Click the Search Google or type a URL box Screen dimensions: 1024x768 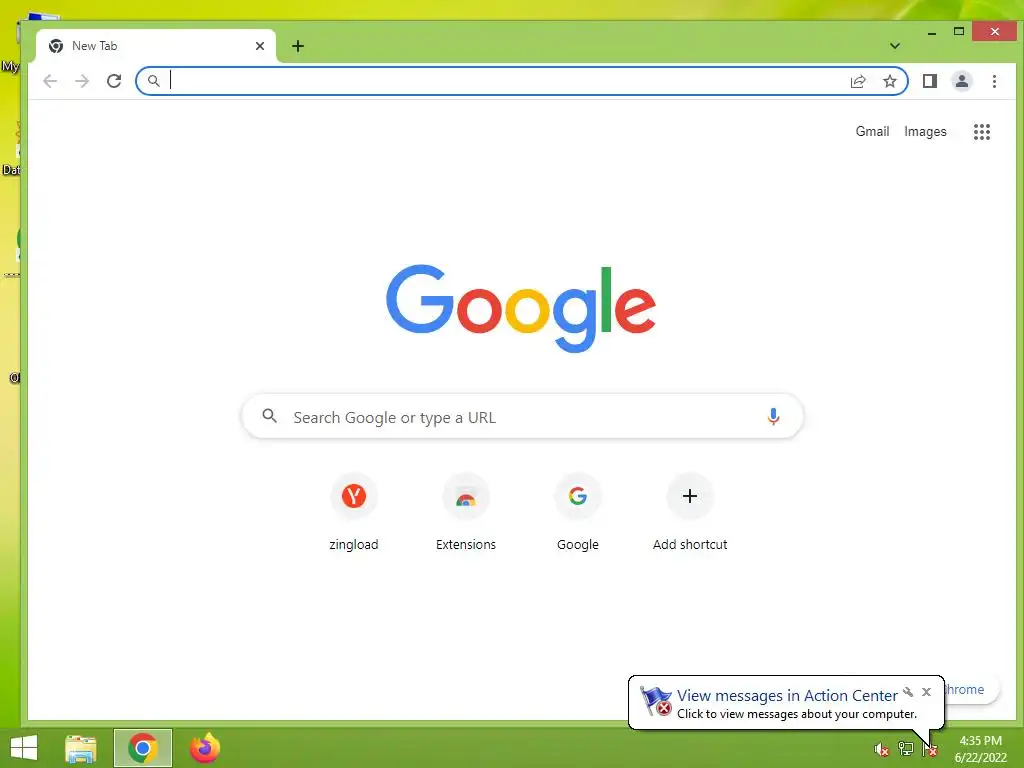click(522, 417)
